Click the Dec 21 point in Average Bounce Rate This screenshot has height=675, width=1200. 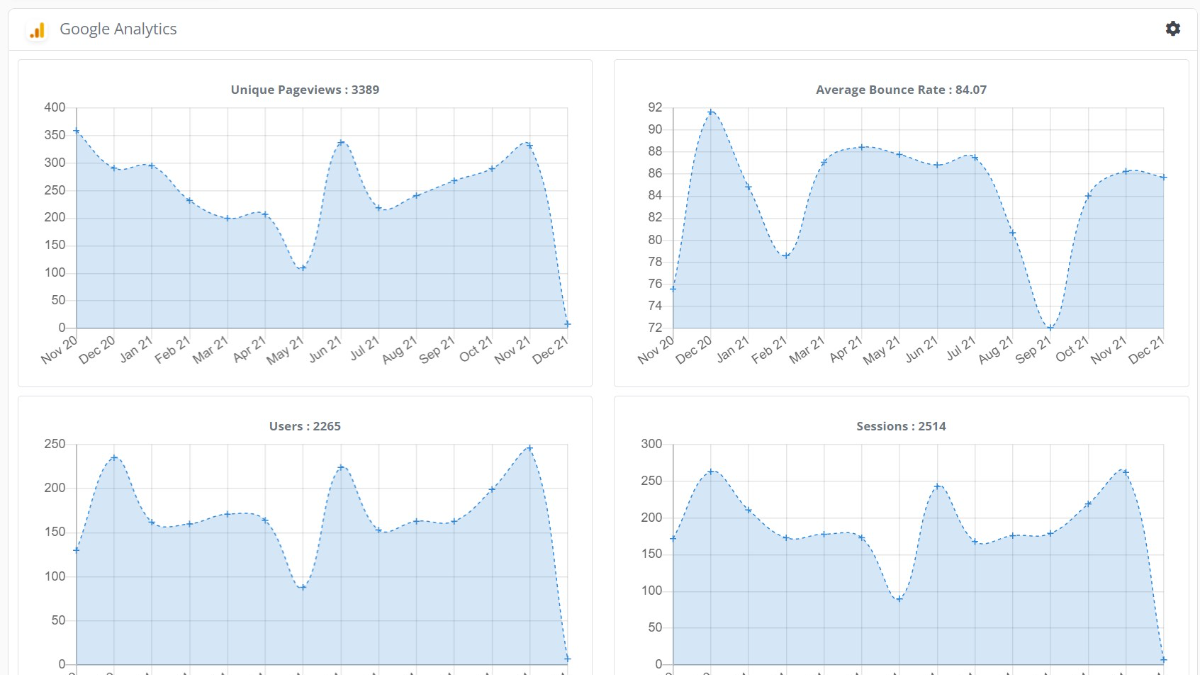click(1163, 177)
